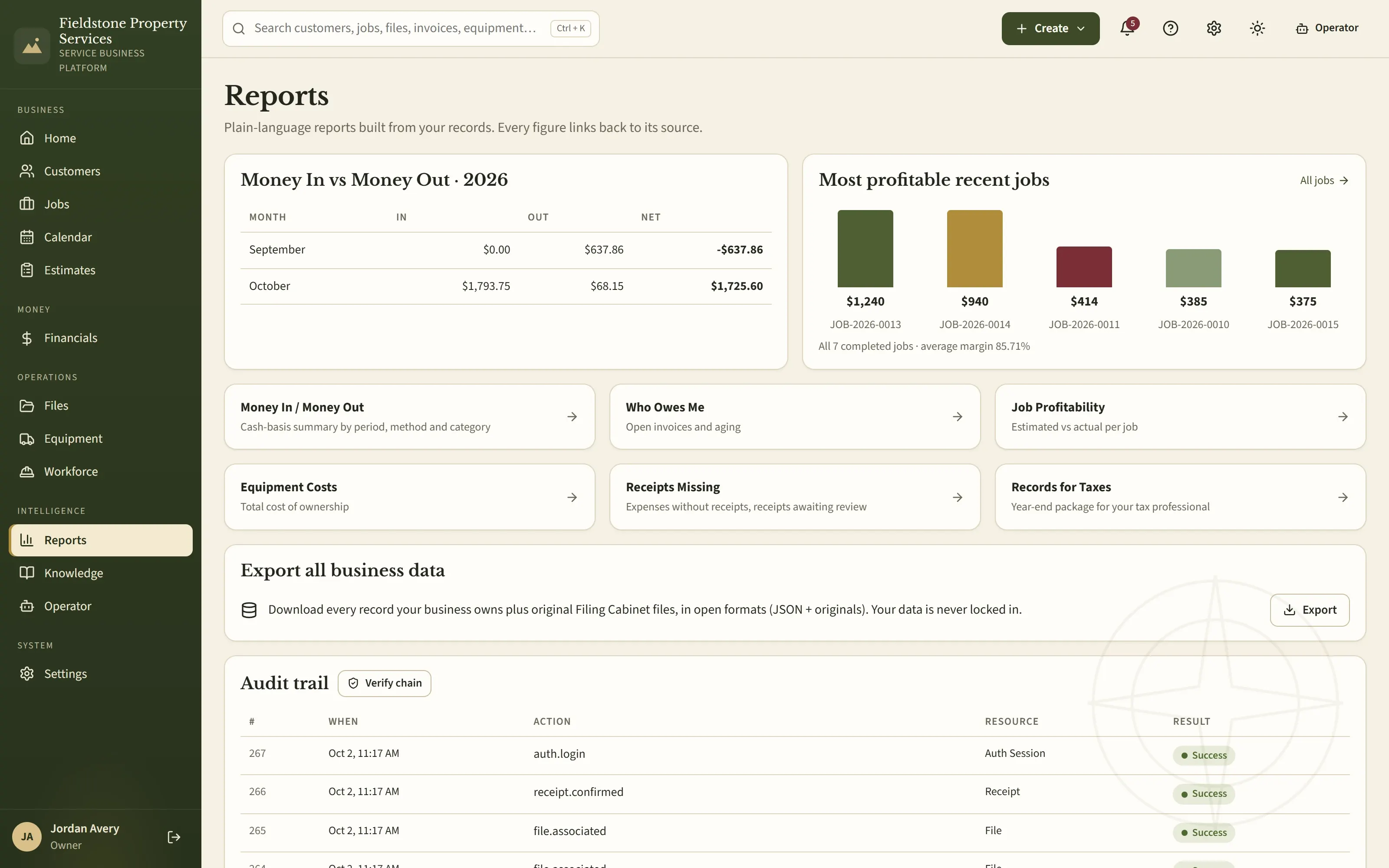The height and width of the screenshot is (868, 1389).
Task: Click the Export button
Action: tap(1309, 610)
